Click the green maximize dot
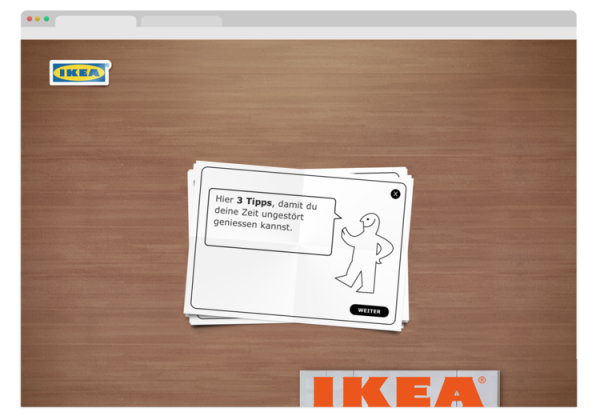Screen dimensions: 600x420 pyautogui.click(x=46, y=19)
